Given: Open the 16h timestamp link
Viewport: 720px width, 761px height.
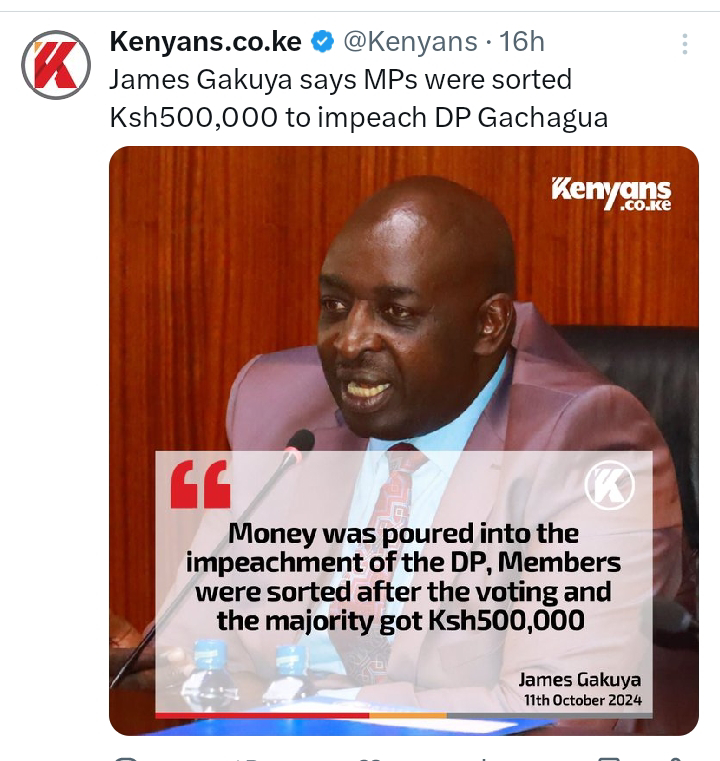Looking at the screenshot, I should click(x=522, y=42).
